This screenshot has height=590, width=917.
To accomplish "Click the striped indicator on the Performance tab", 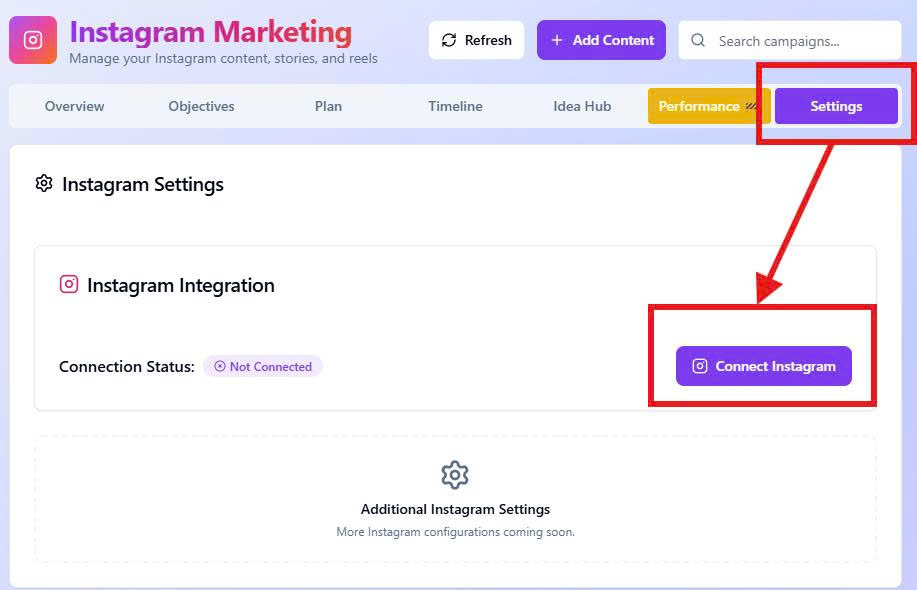I will click(751, 106).
